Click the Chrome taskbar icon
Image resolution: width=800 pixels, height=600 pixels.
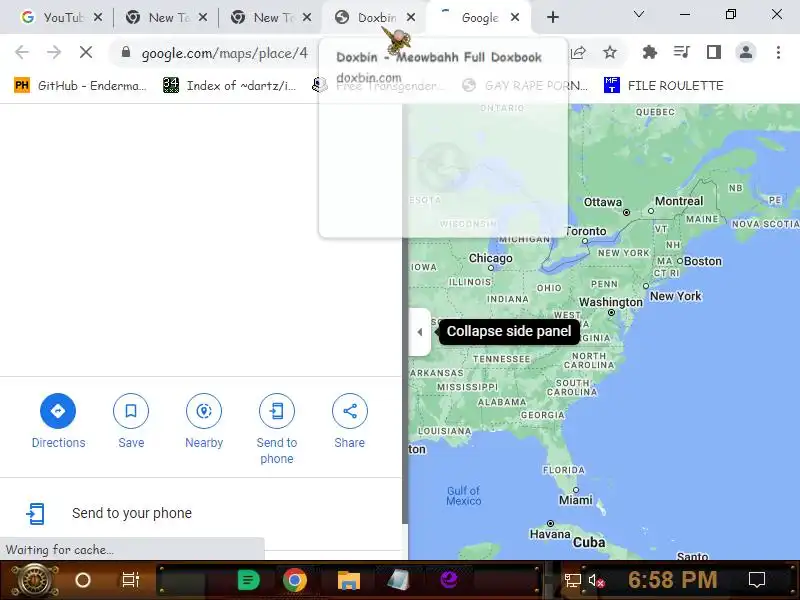tap(295, 580)
